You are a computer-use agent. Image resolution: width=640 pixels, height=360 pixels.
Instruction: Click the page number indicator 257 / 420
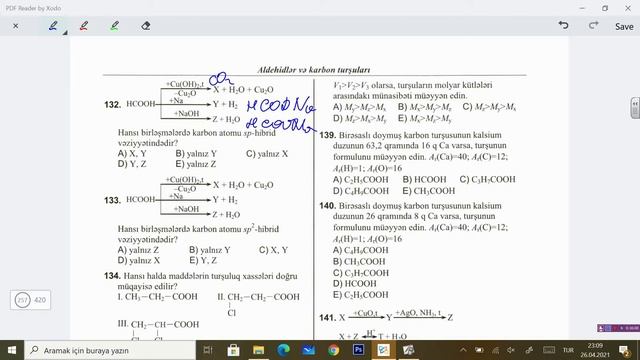(31, 300)
